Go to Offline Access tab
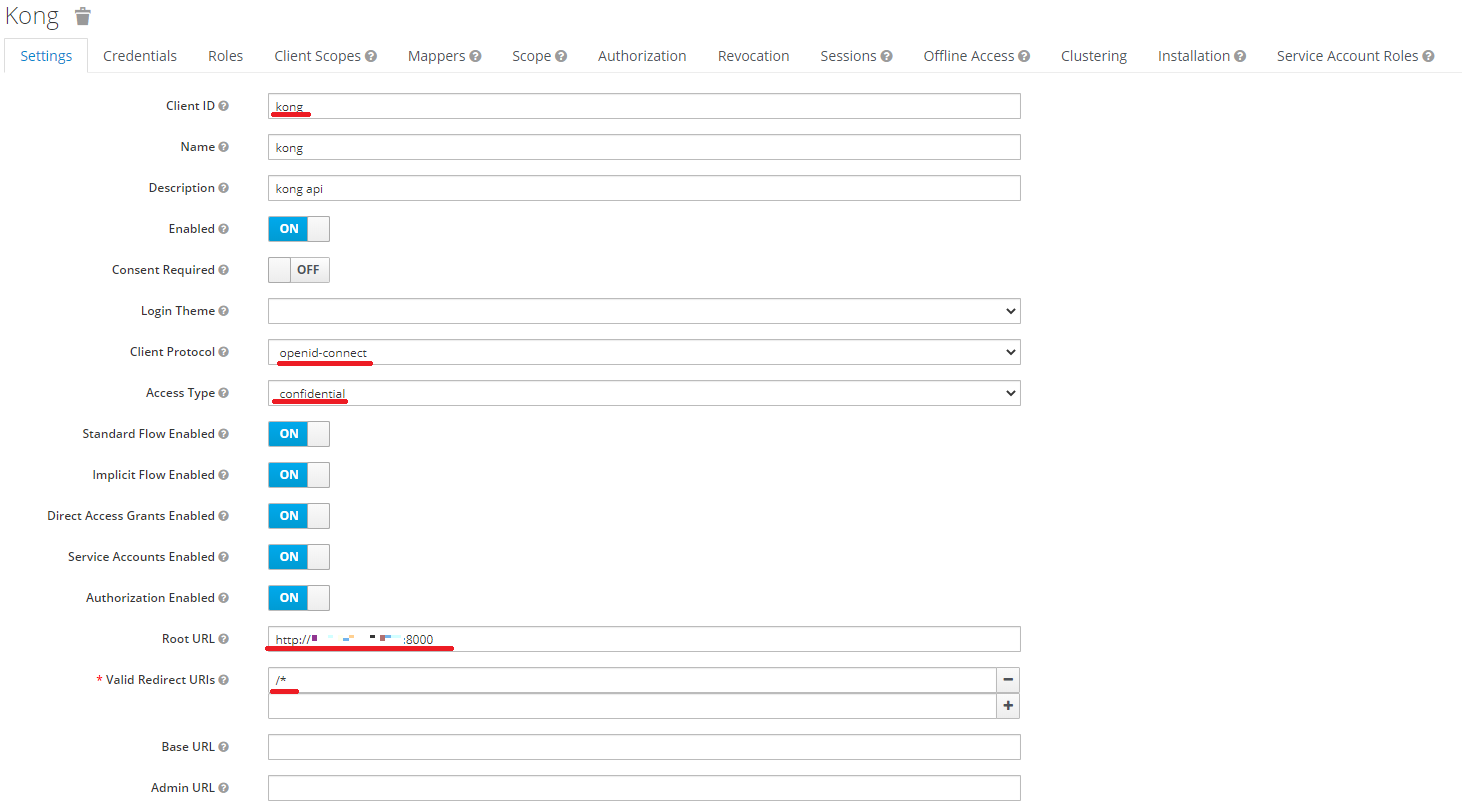The height and width of the screenshot is (811, 1462). 969,56
